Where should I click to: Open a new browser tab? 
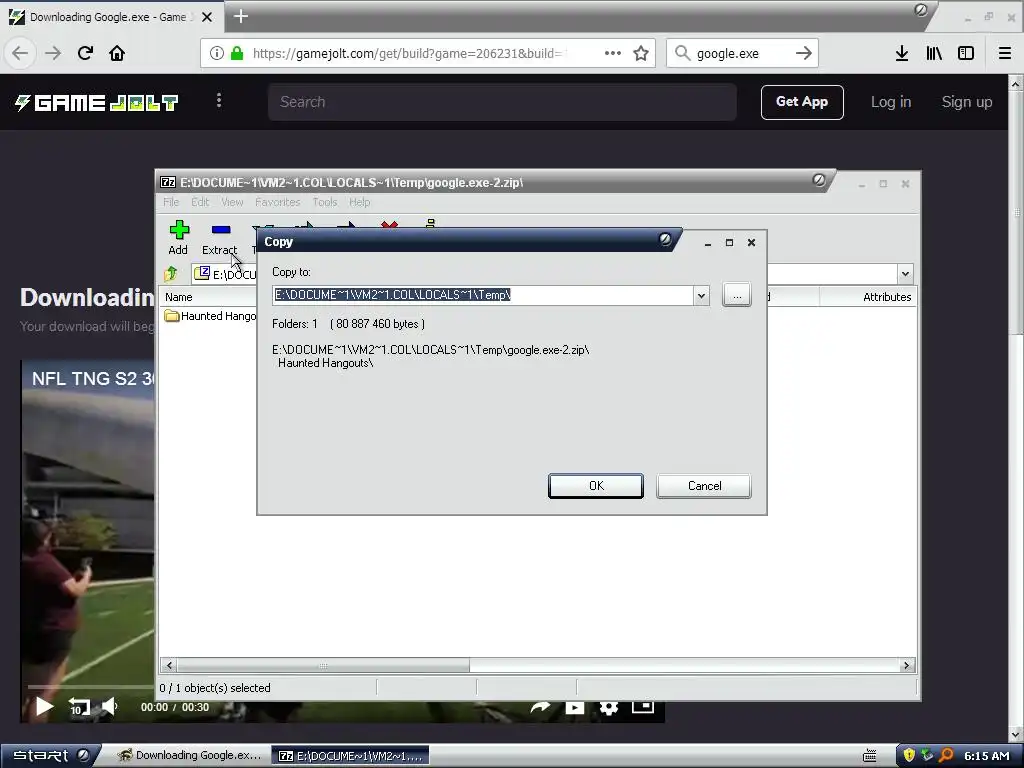[241, 16]
